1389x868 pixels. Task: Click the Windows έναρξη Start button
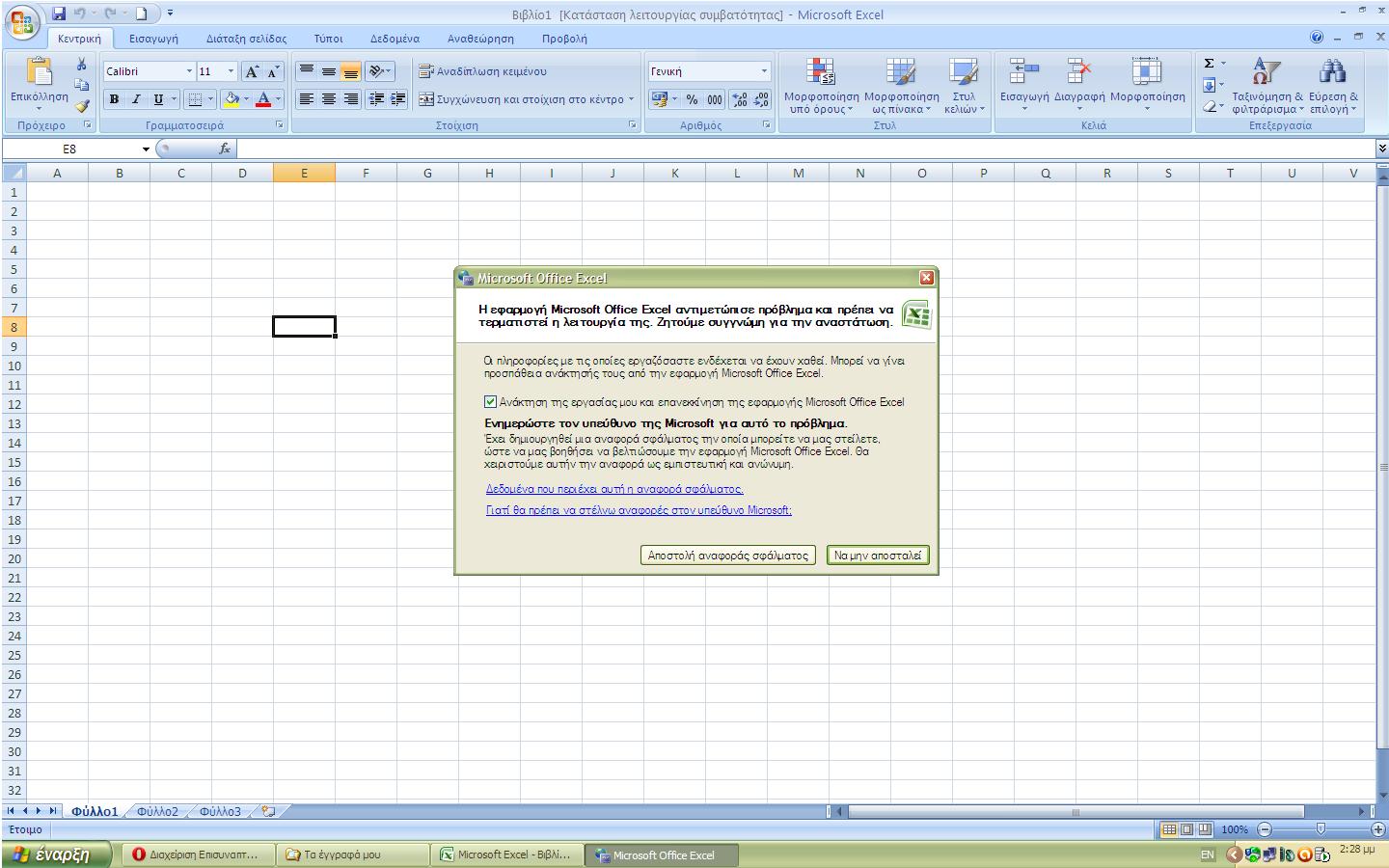tap(57, 854)
